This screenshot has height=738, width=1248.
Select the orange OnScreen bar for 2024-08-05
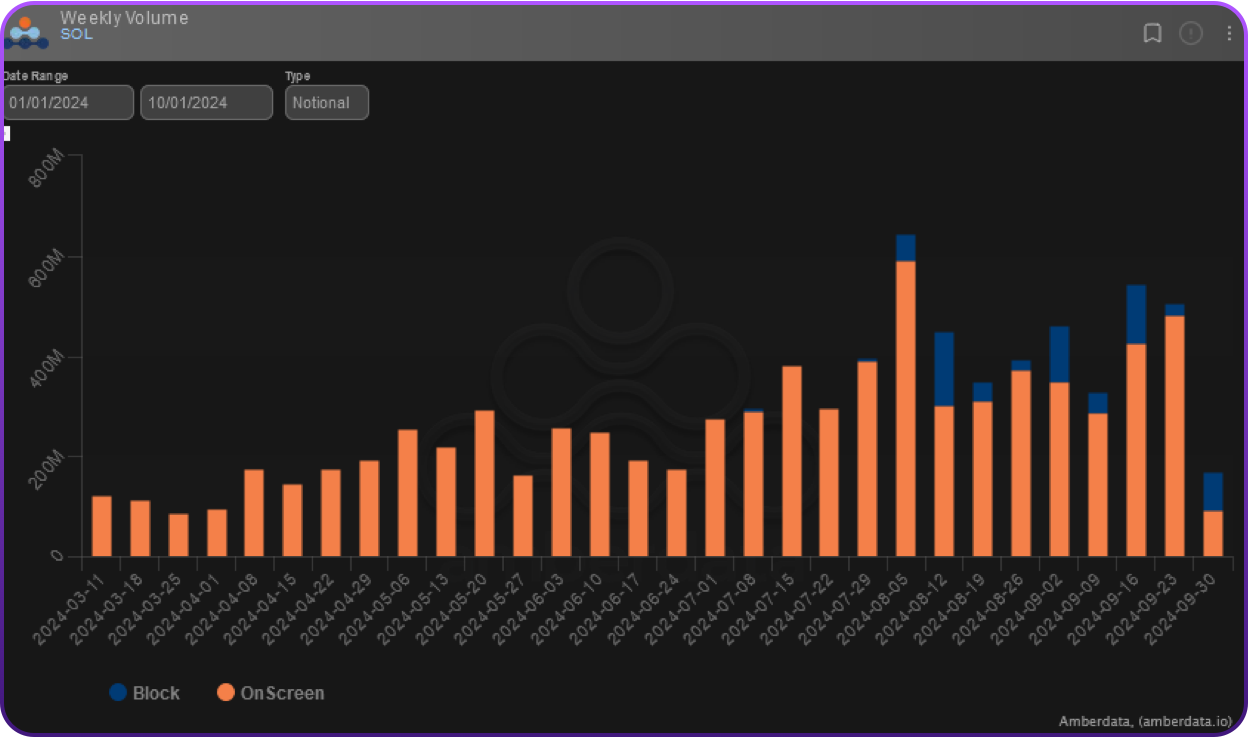tap(905, 410)
